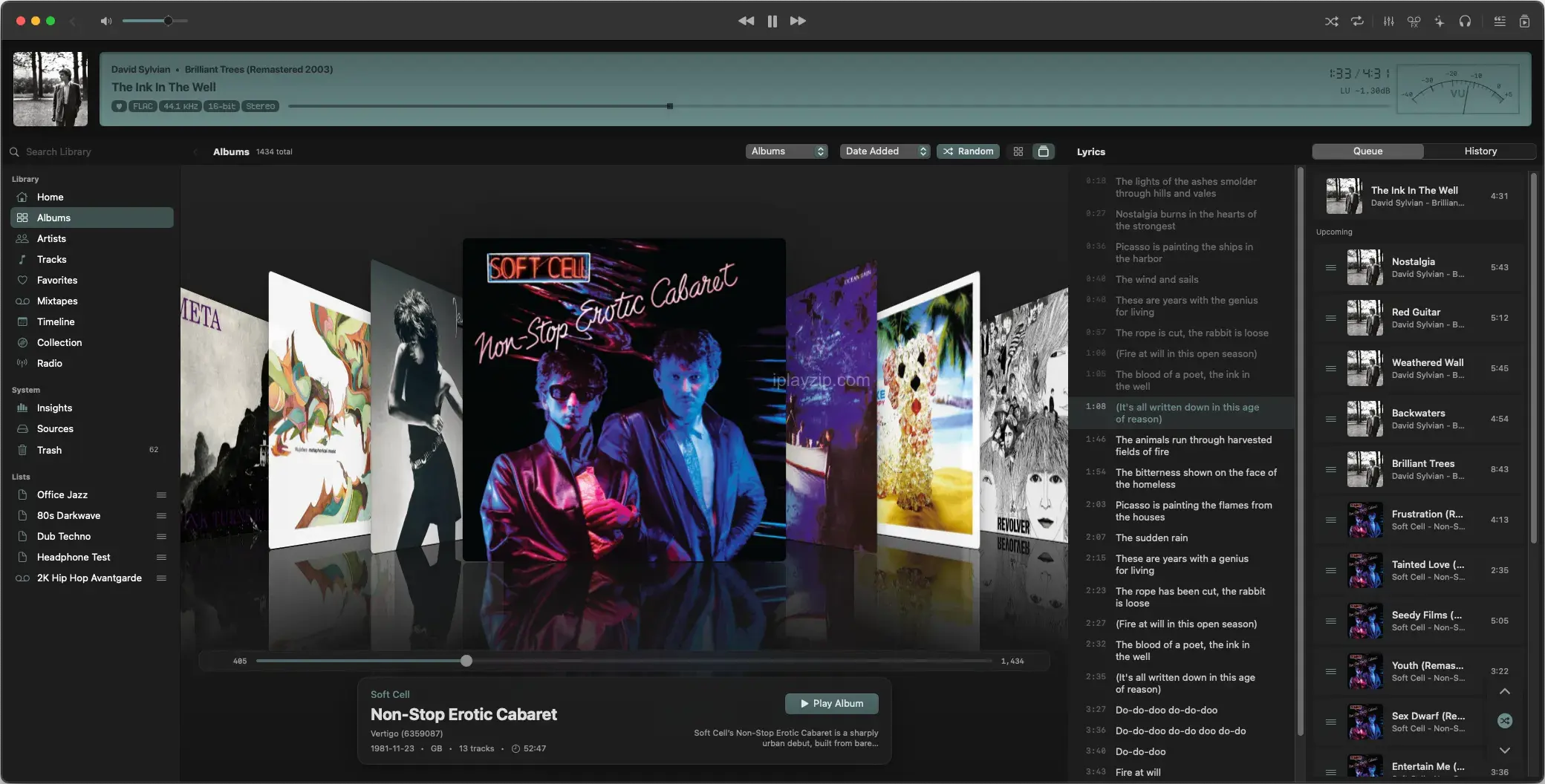1545x784 pixels.
Task: Open Radio in the sidebar
Action: click(92, 363)
